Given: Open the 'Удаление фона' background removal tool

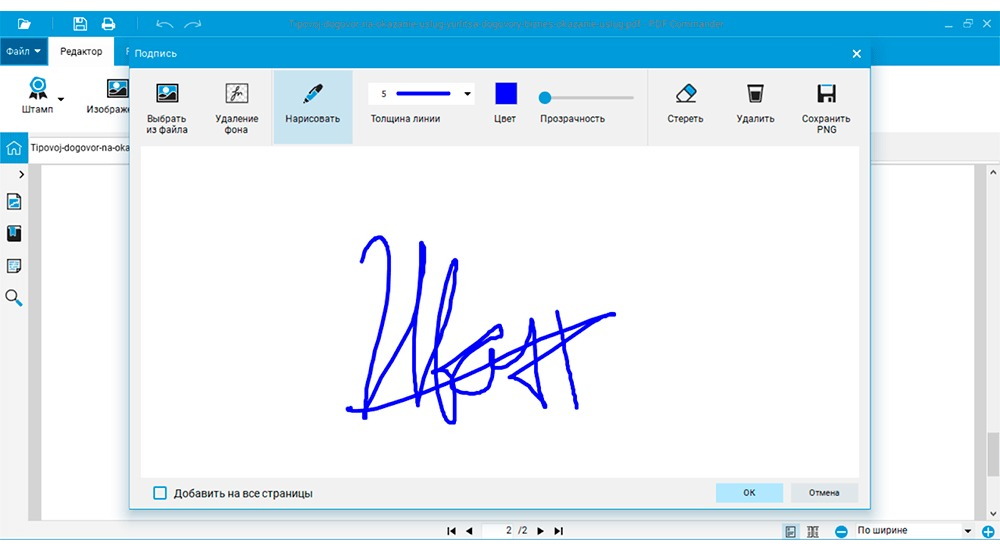Looking at the screenshot, I should click(x=237, y=93).
